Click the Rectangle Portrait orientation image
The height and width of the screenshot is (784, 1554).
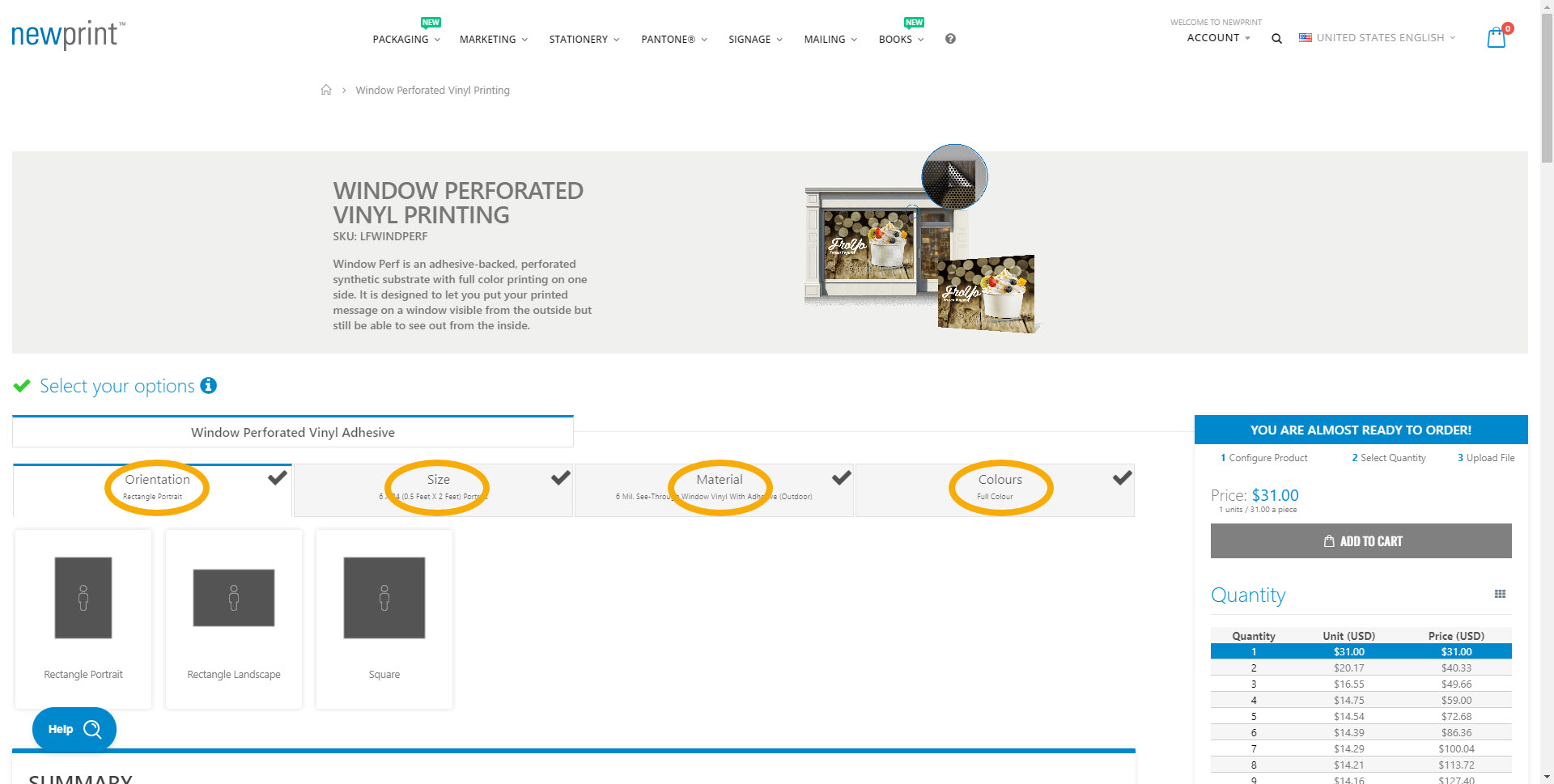point(83,598)
